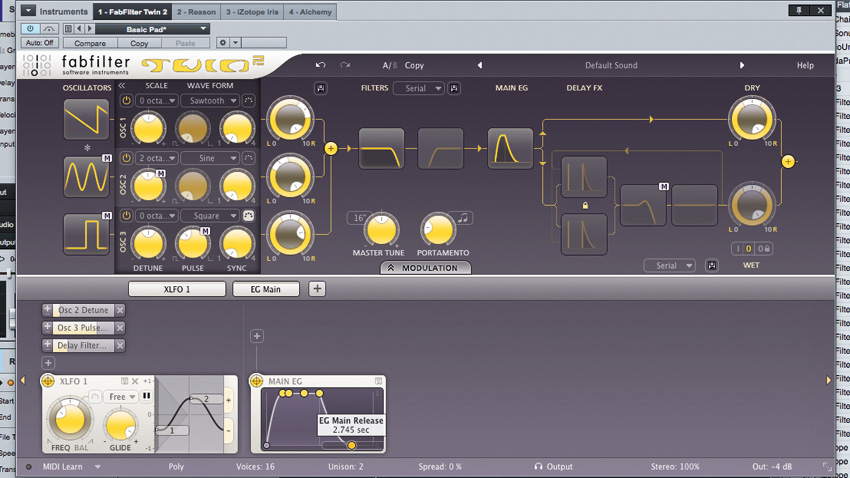Click the portamento note icon

pyautogui.click(x=462, y=218)
